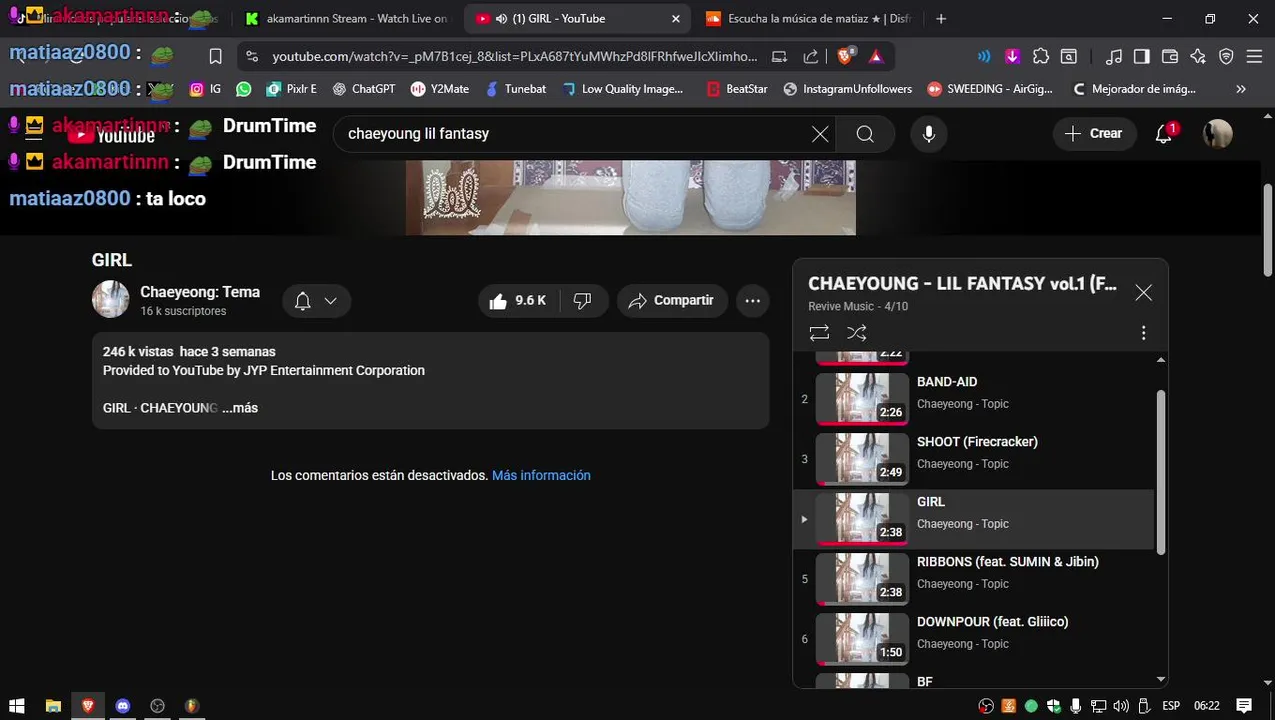Click the DOWNPOUR thumbnail showing 1:50

[862, 639]
